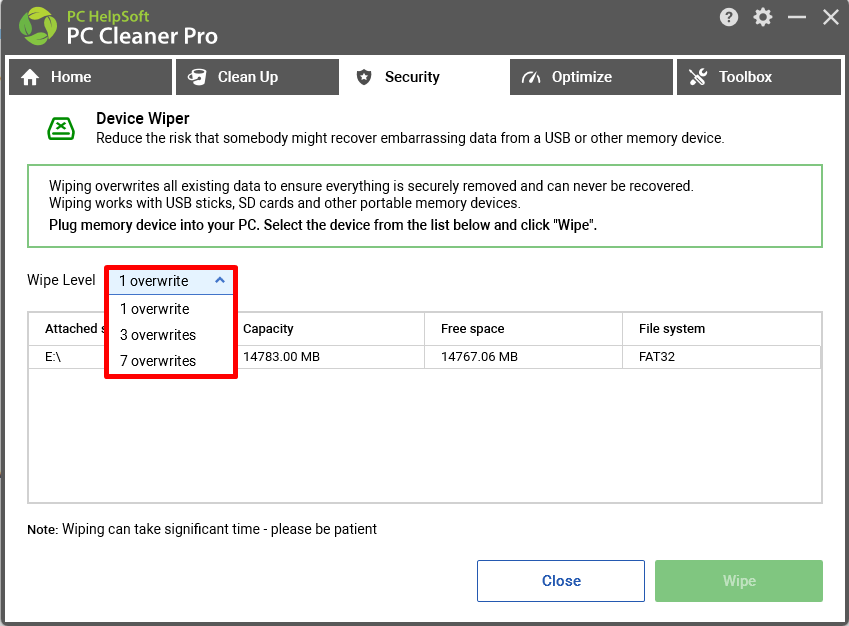
Task: Open the Toolbox tab
Action: (759, 77)
